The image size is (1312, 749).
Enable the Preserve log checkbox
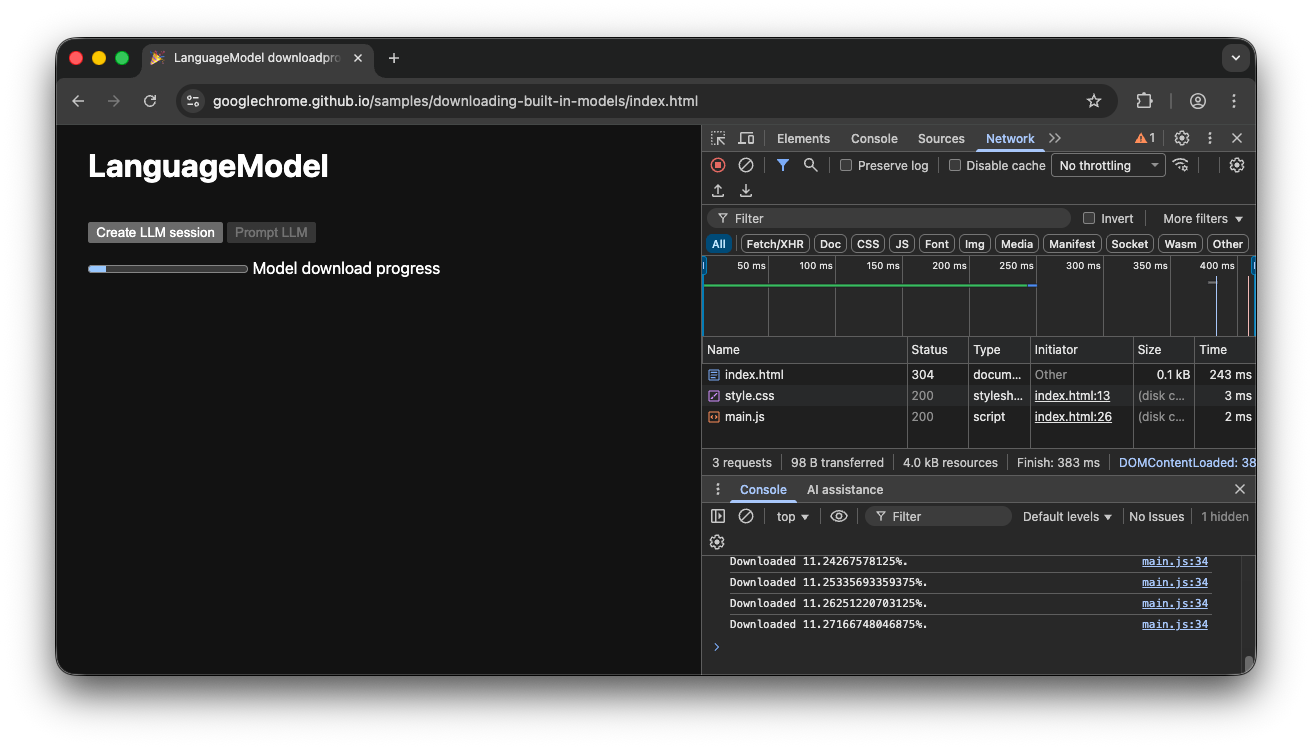[x=846, y=166]
